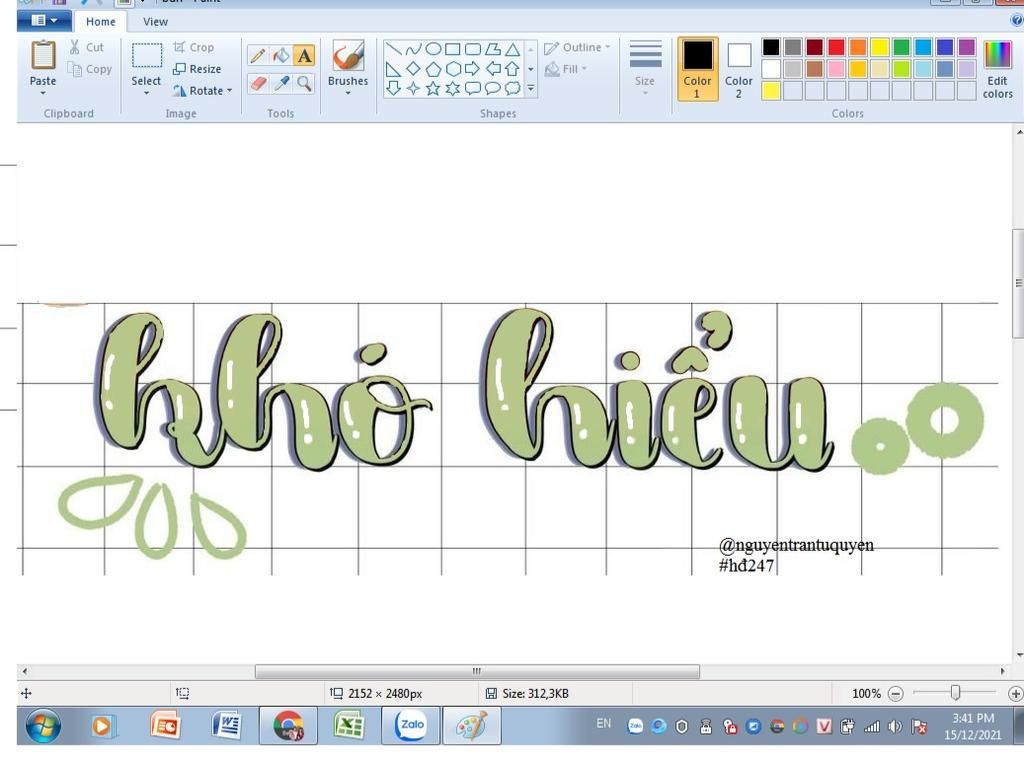Activate the Color 2 button
This screenshot has height=769, width=1024.
[739, 69]
